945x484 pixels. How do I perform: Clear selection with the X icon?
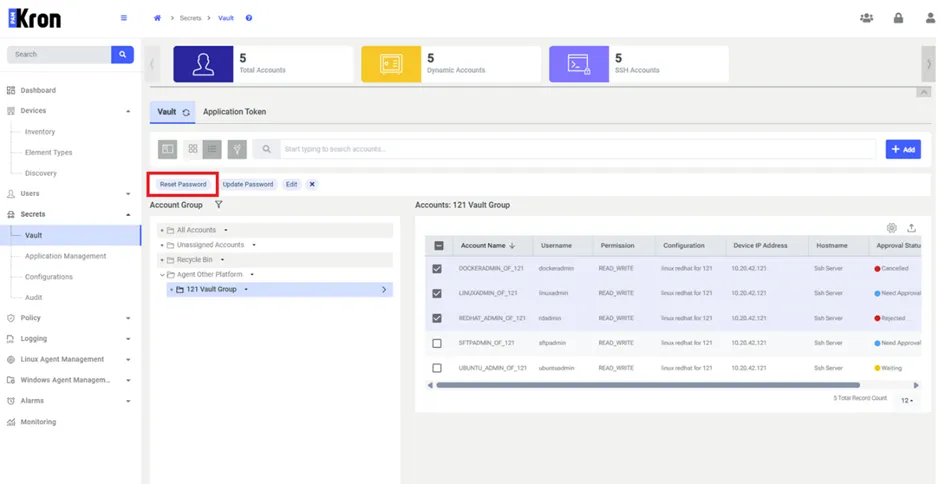pos(312,184)
